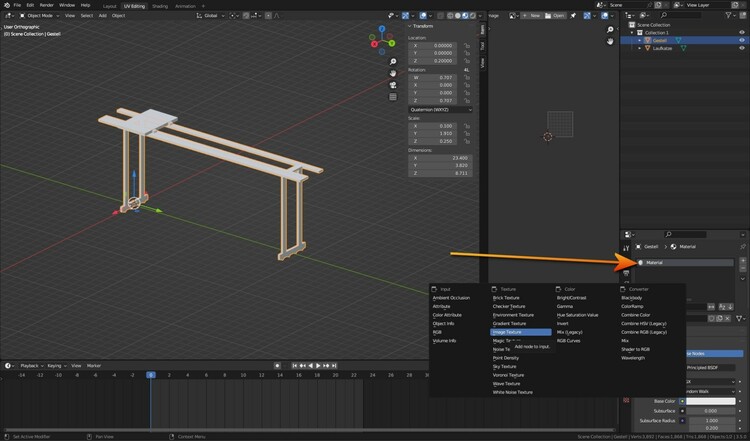The height and width of the screenshot is (441, 750).
Task: Click the Open image folder button
Action: point(556,16)
